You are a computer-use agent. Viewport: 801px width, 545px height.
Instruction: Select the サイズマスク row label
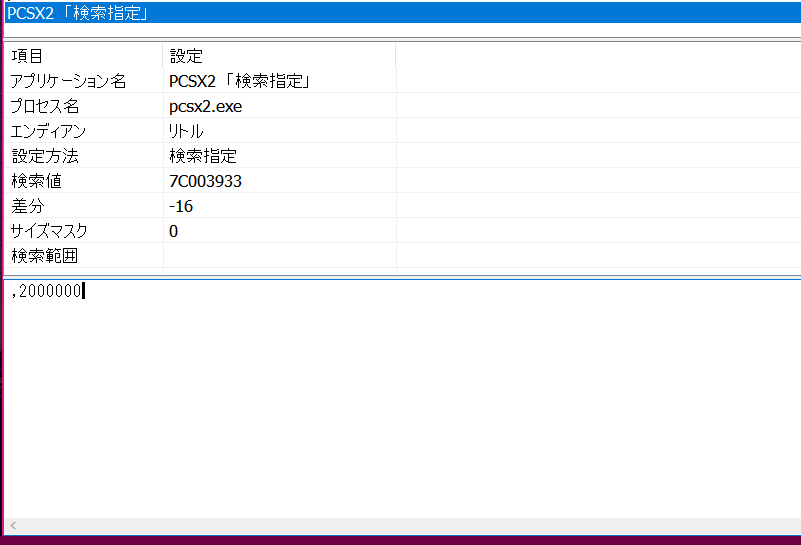(49, 231)
